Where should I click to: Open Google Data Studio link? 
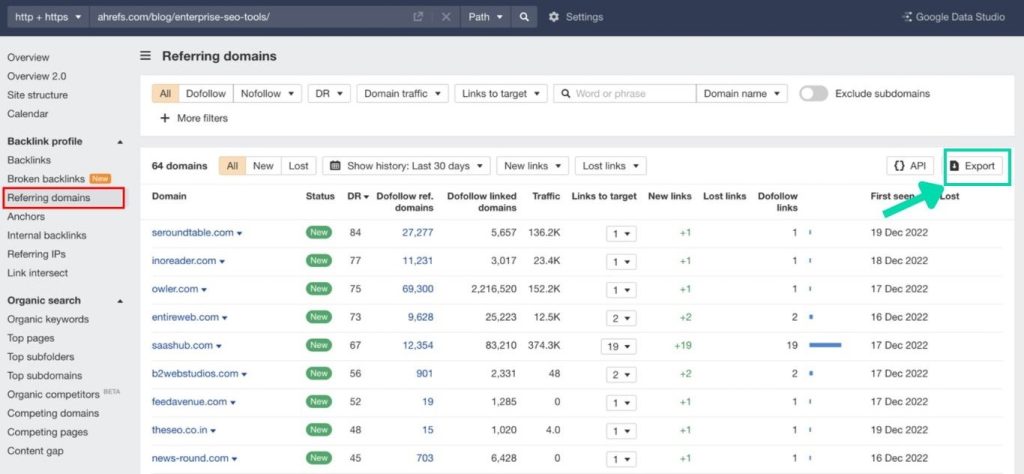point(957,17)
